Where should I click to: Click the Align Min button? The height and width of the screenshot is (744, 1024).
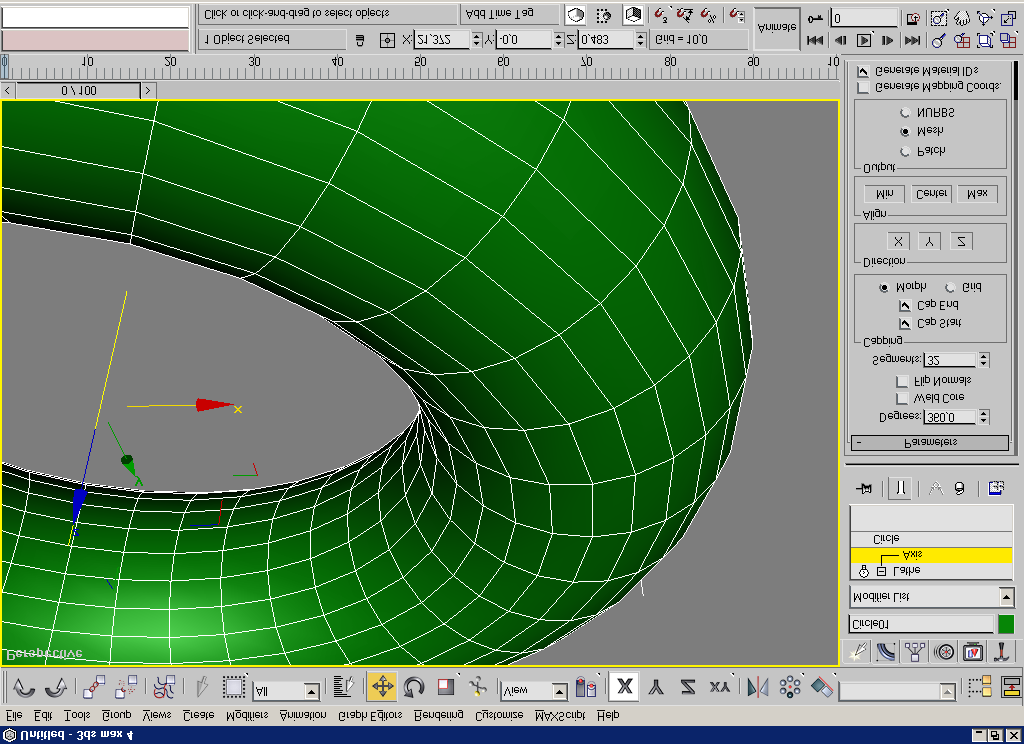tap(884, 194)
